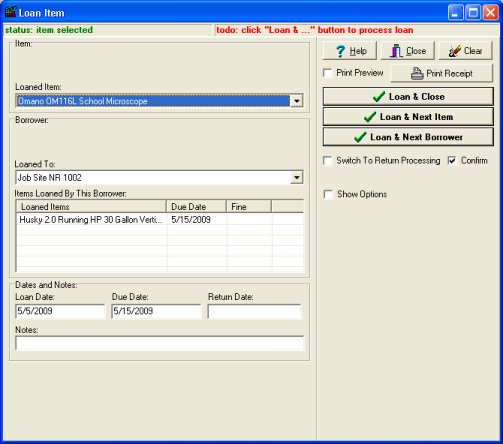Click the Due Date column header
The image size is (503, 444).
(196, 207)
